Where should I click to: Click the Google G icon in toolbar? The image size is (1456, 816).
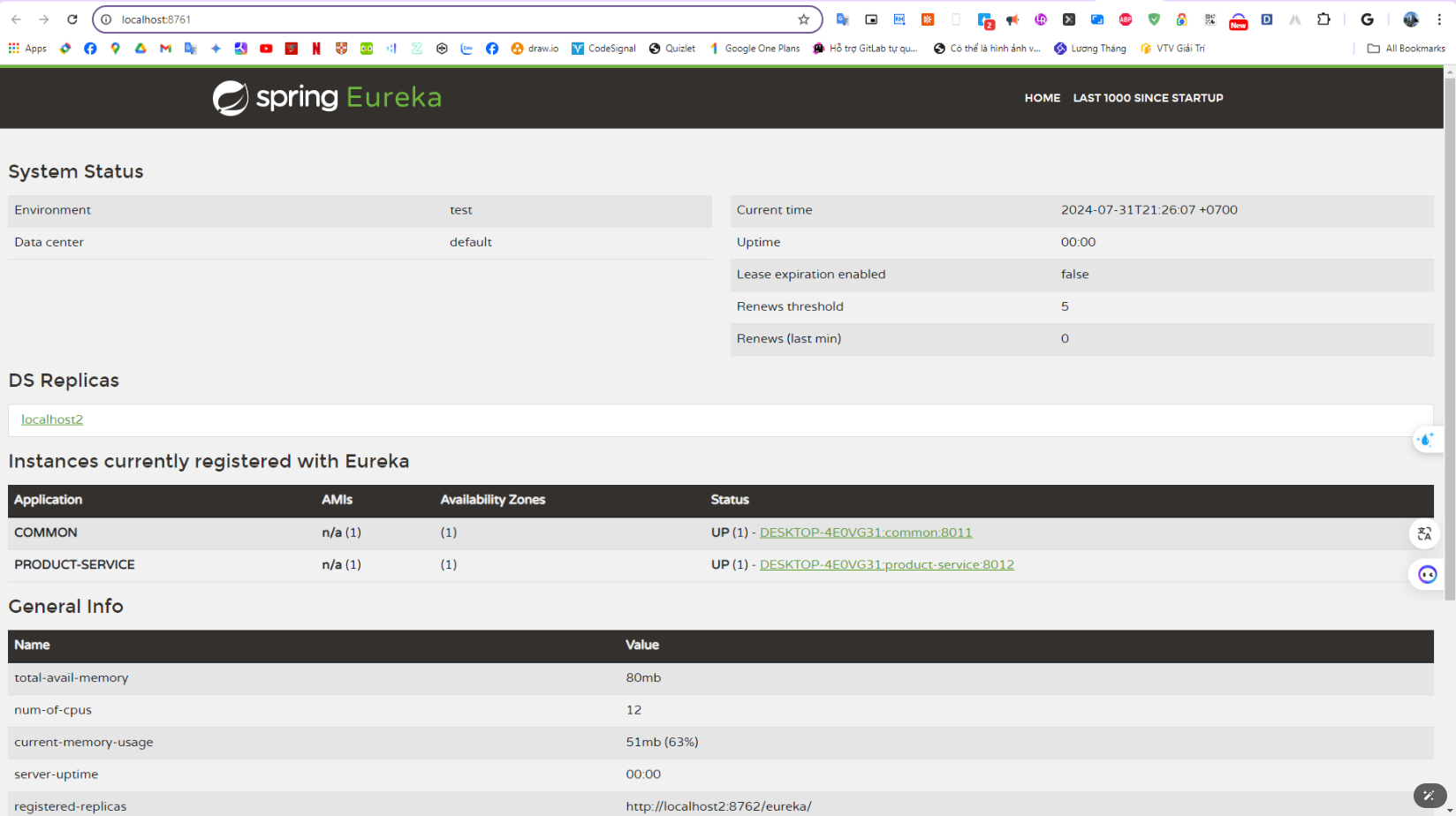point(1367,19)
